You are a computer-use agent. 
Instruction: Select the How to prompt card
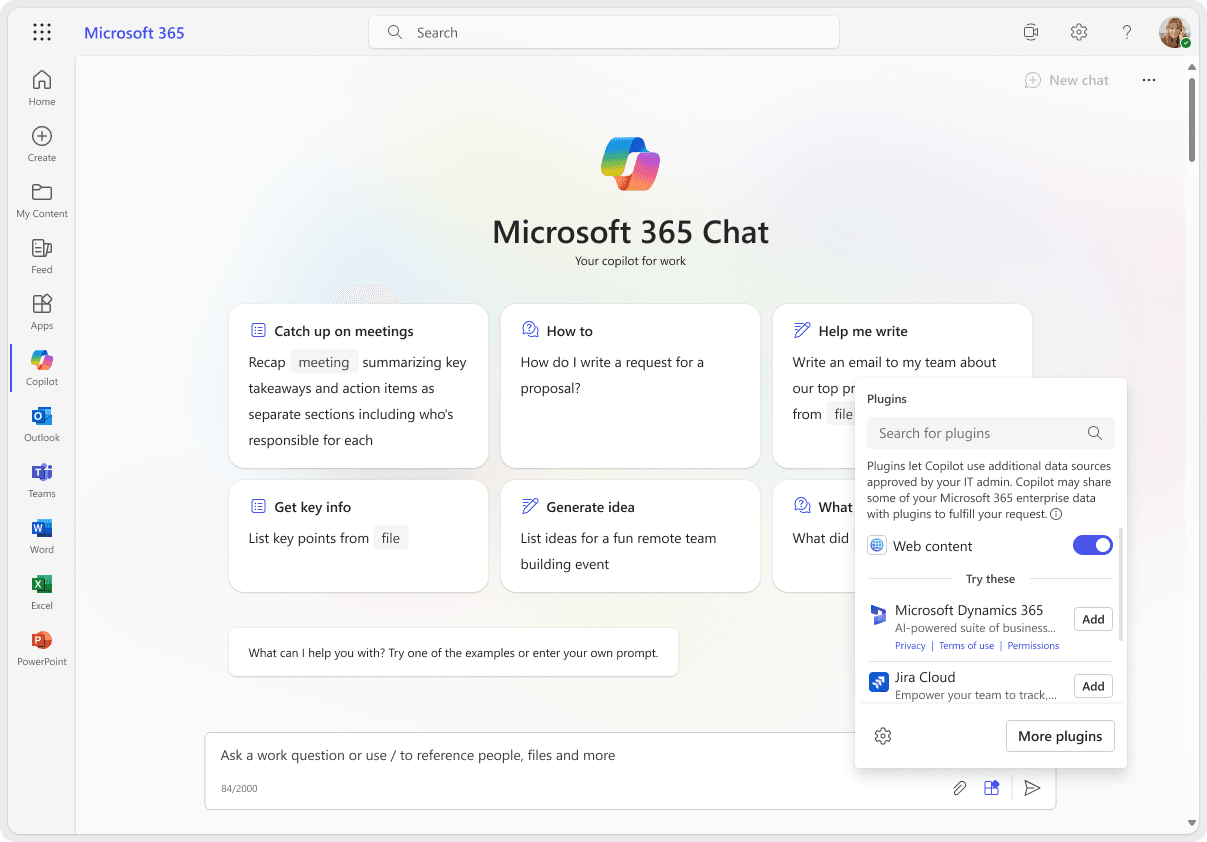click(x=630, y=386)
